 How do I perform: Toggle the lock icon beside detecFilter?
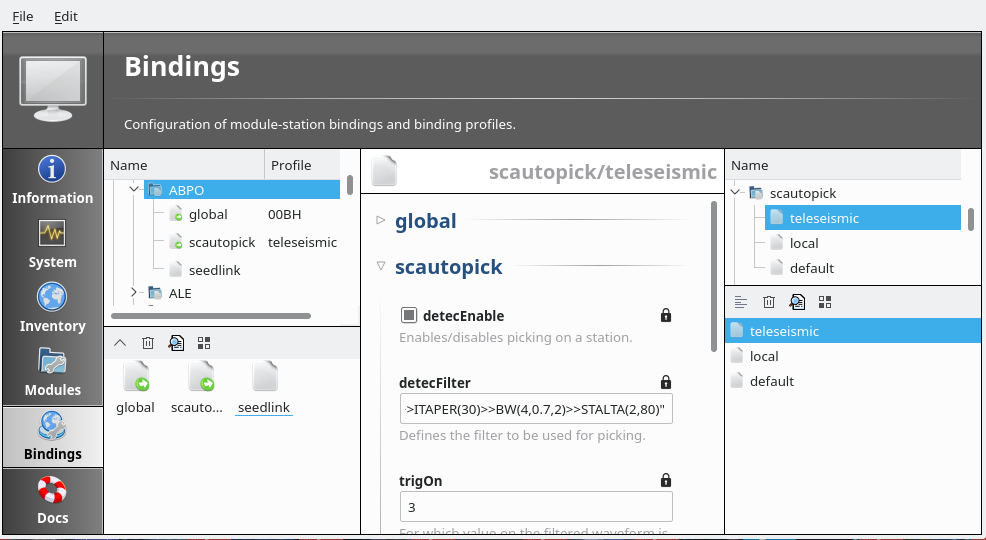(x=666, y=382)
